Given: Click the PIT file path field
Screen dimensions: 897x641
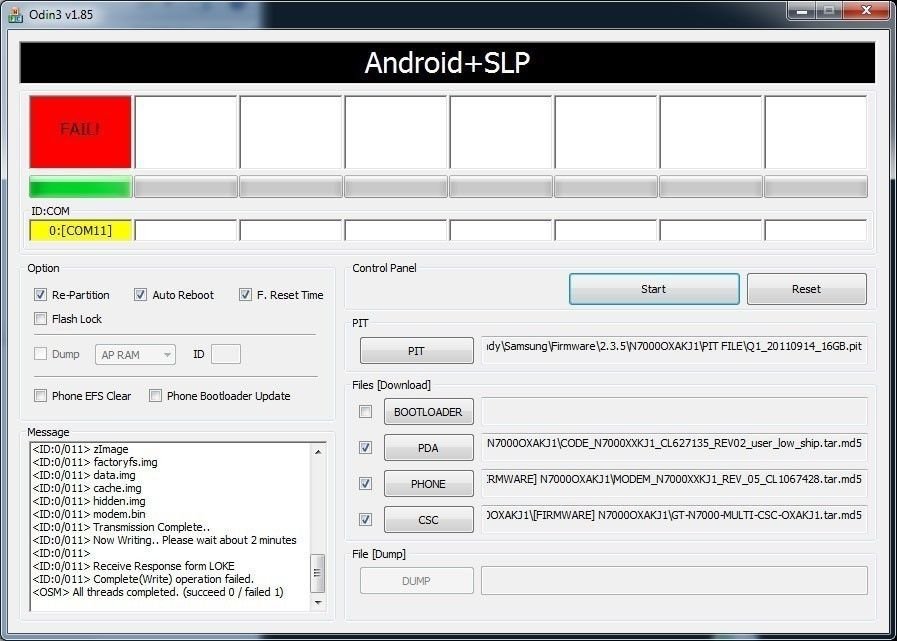Looking at the screenshot, I should (674, 350).
